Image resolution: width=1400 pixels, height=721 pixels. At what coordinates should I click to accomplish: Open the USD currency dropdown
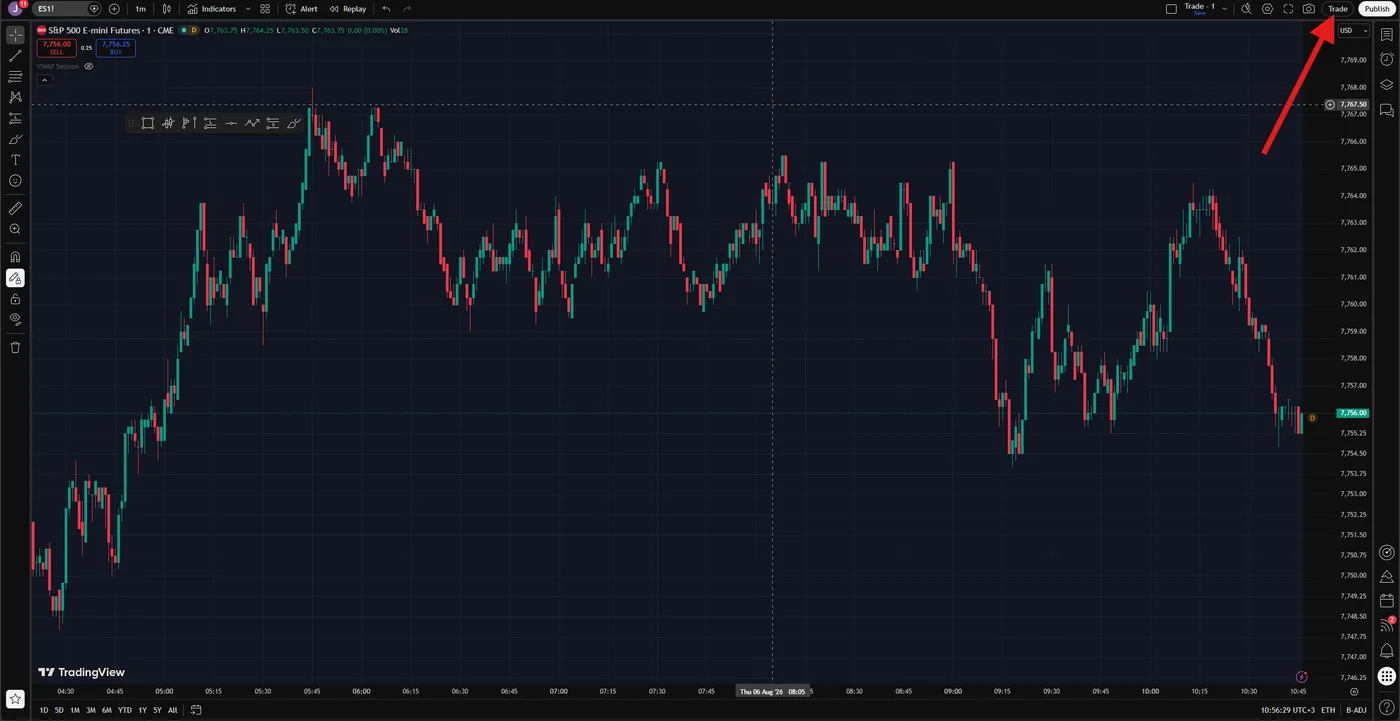tap(1354, 31)
